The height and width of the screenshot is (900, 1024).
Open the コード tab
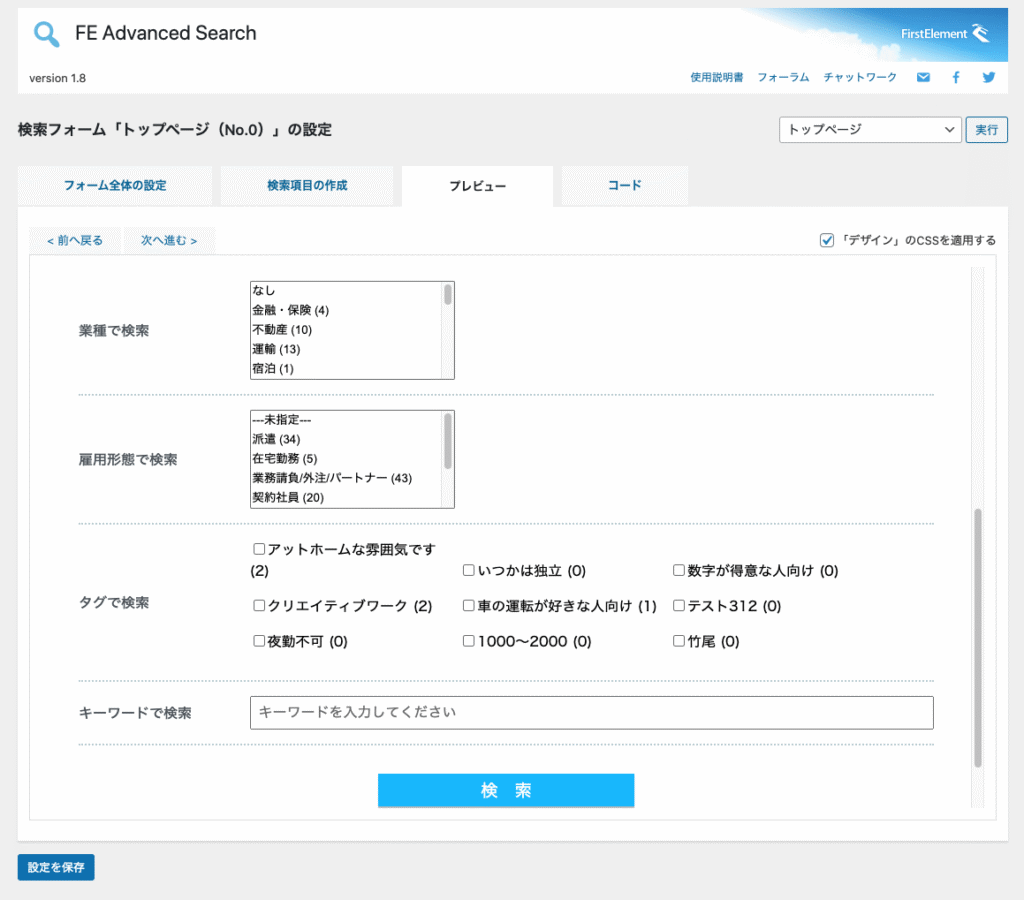[624, 185]
